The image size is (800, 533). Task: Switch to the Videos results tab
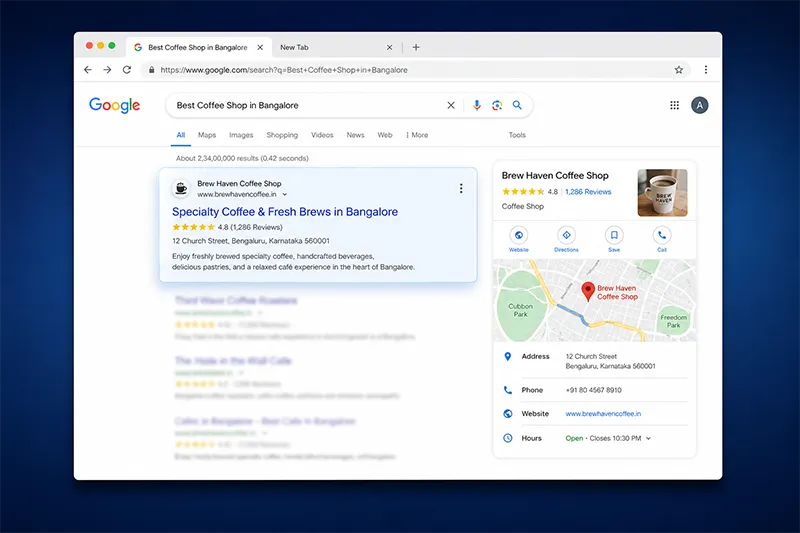pos(322,135)
